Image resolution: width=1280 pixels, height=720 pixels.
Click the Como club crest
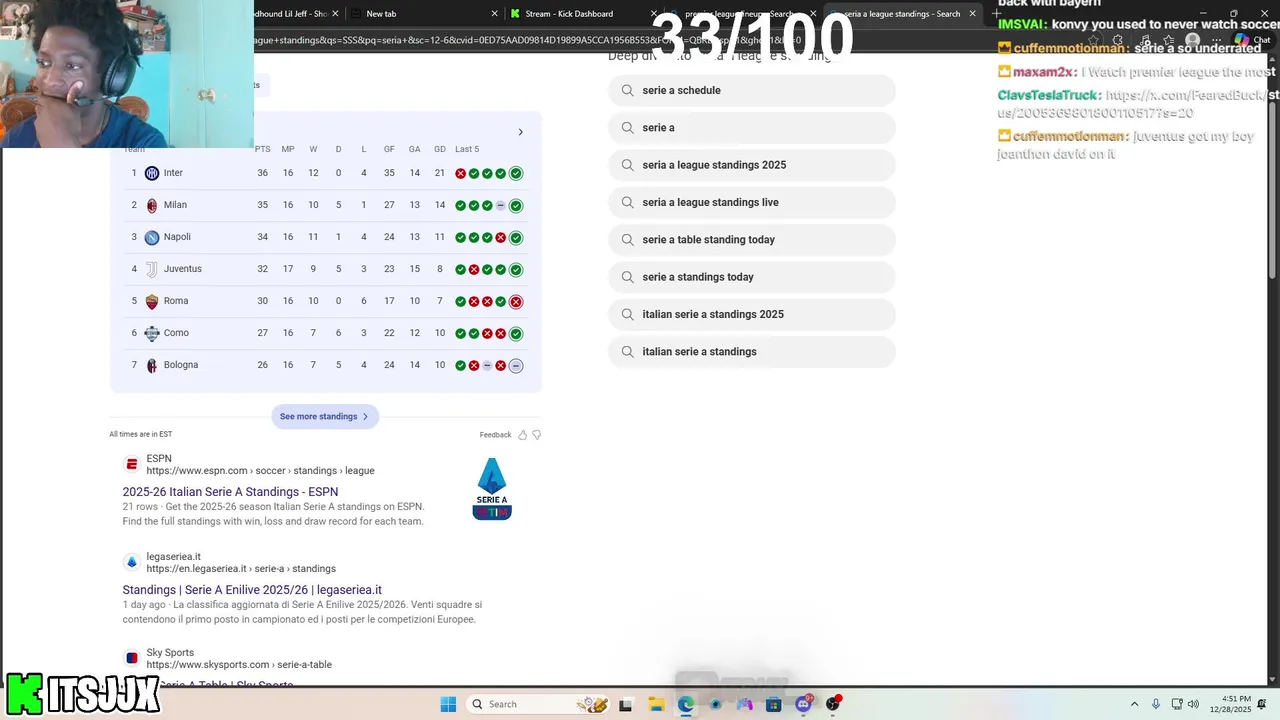152,333
